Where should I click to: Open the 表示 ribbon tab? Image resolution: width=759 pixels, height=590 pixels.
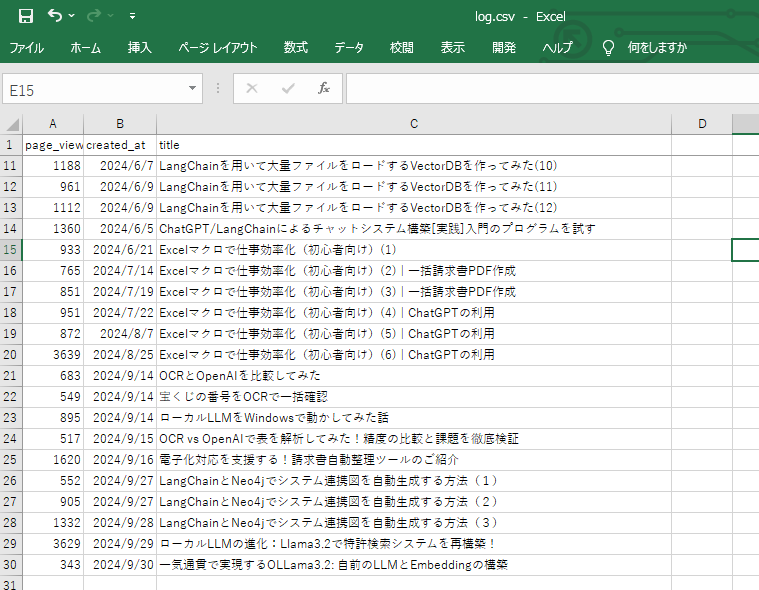click(x=453, y=47)
